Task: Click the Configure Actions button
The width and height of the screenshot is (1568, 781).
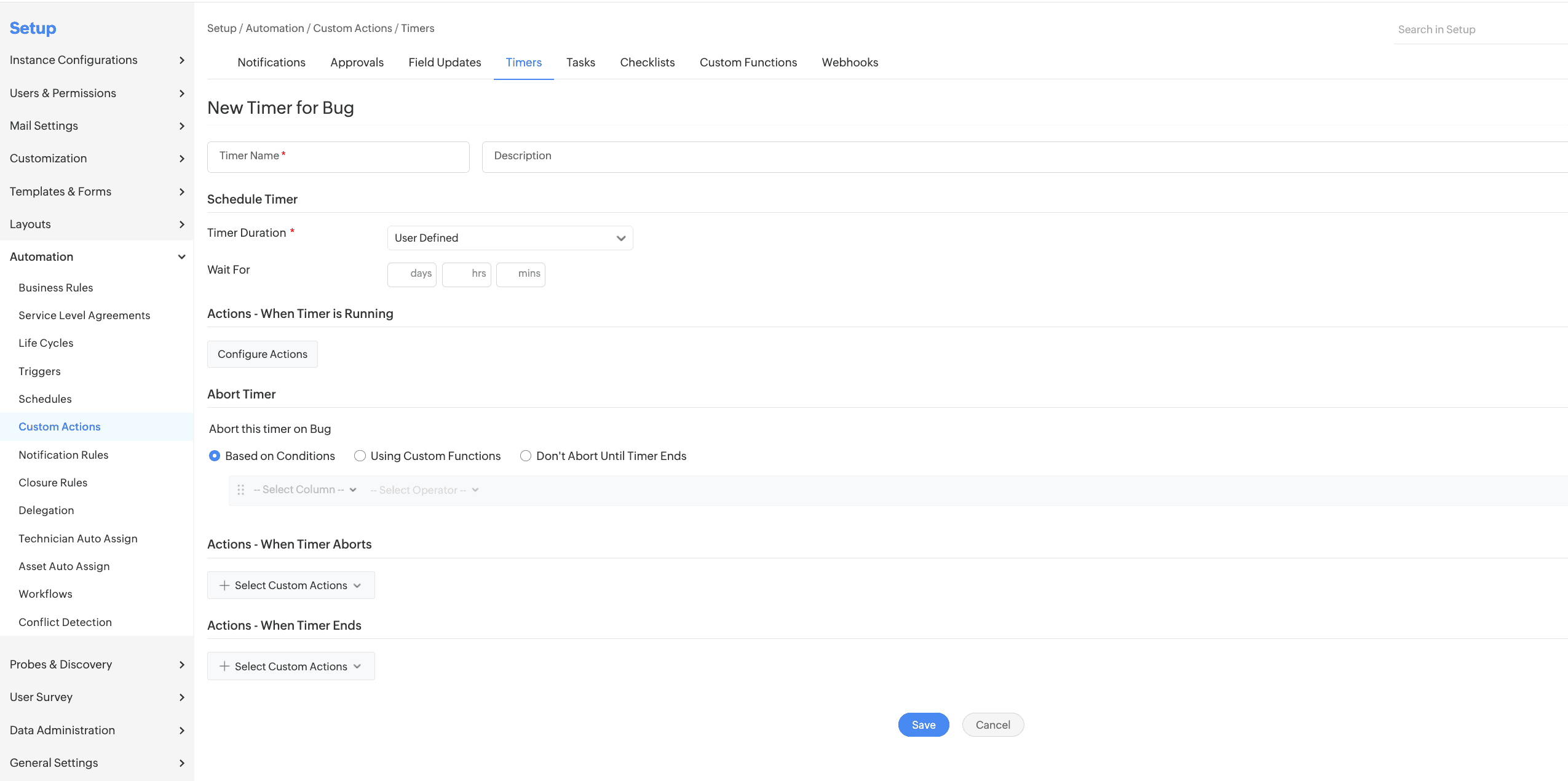Action: [263, 354]
